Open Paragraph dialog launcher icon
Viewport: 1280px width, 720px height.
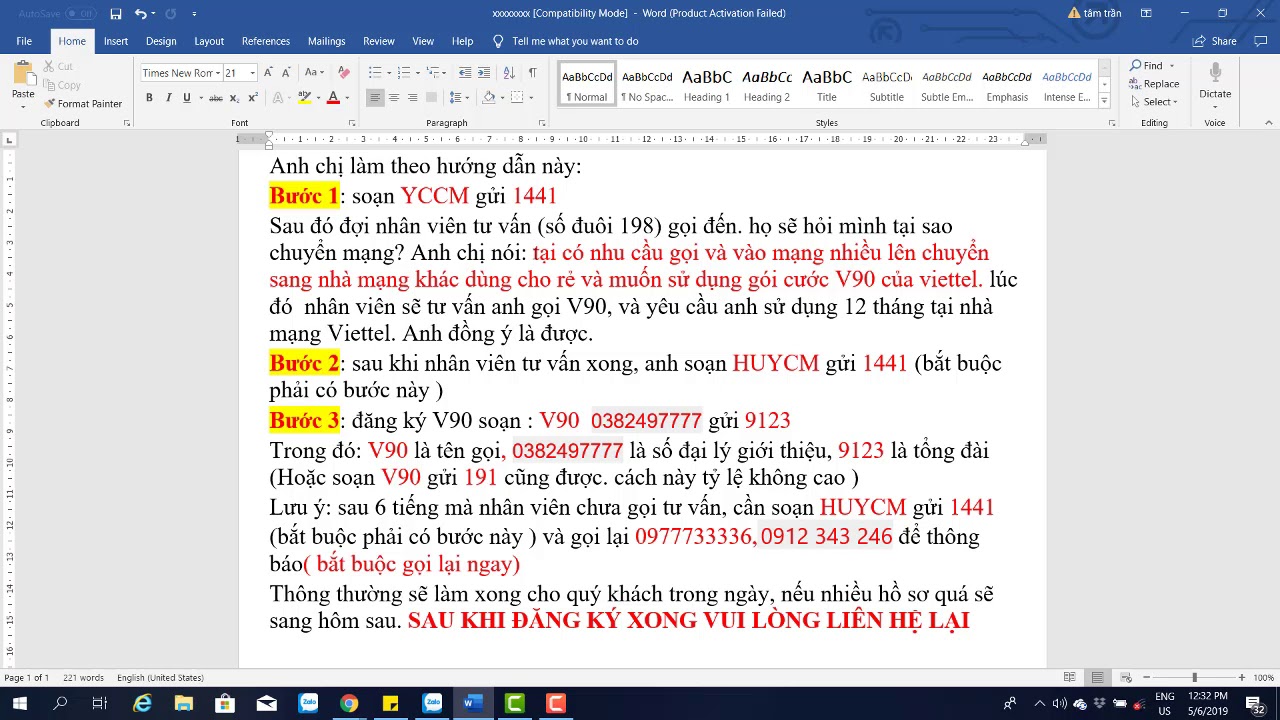541,123
